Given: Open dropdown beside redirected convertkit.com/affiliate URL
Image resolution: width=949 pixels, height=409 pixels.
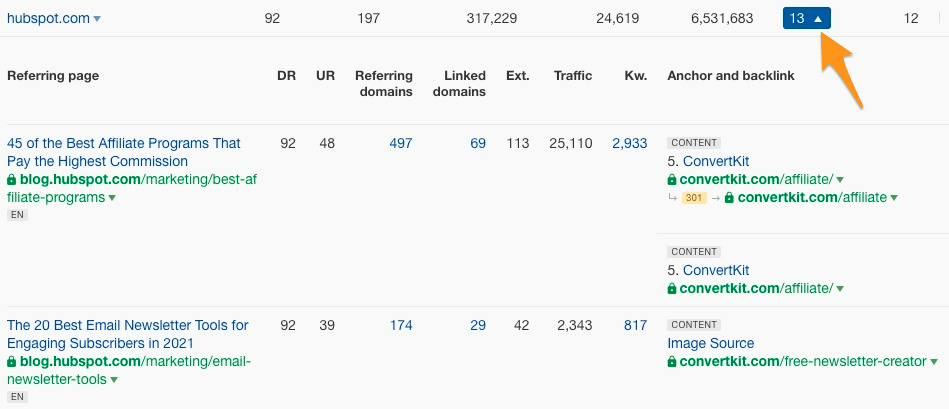Looking at the screenshot, I should (894, 198).
